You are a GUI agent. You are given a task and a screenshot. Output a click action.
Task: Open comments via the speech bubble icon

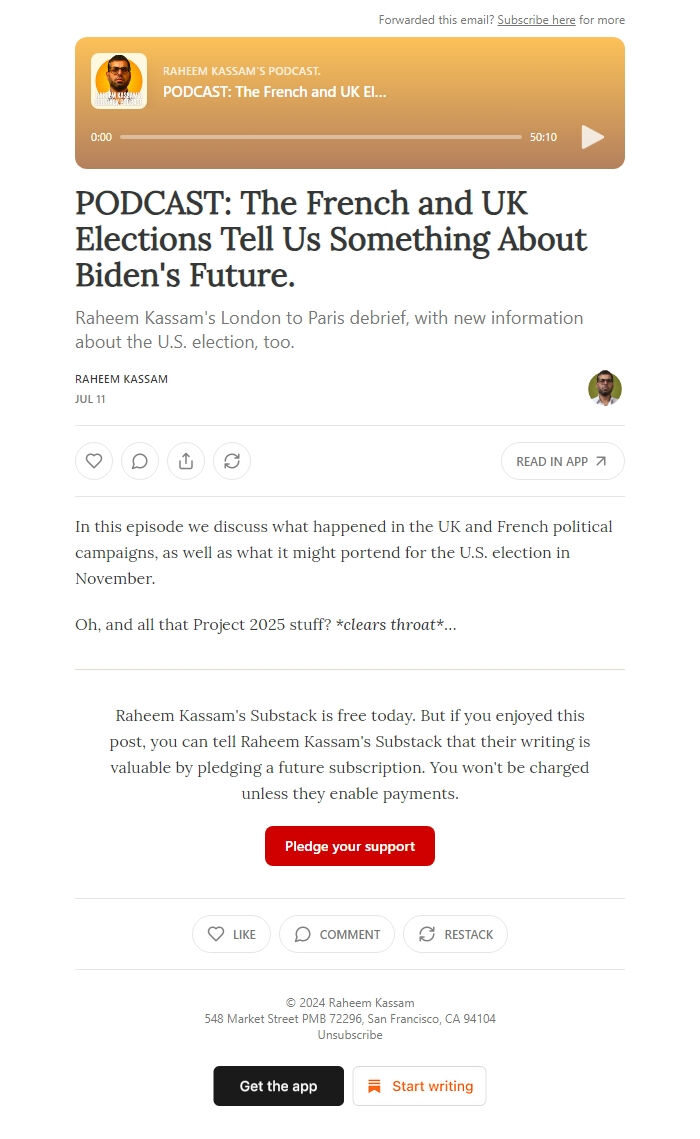point(140,461)
